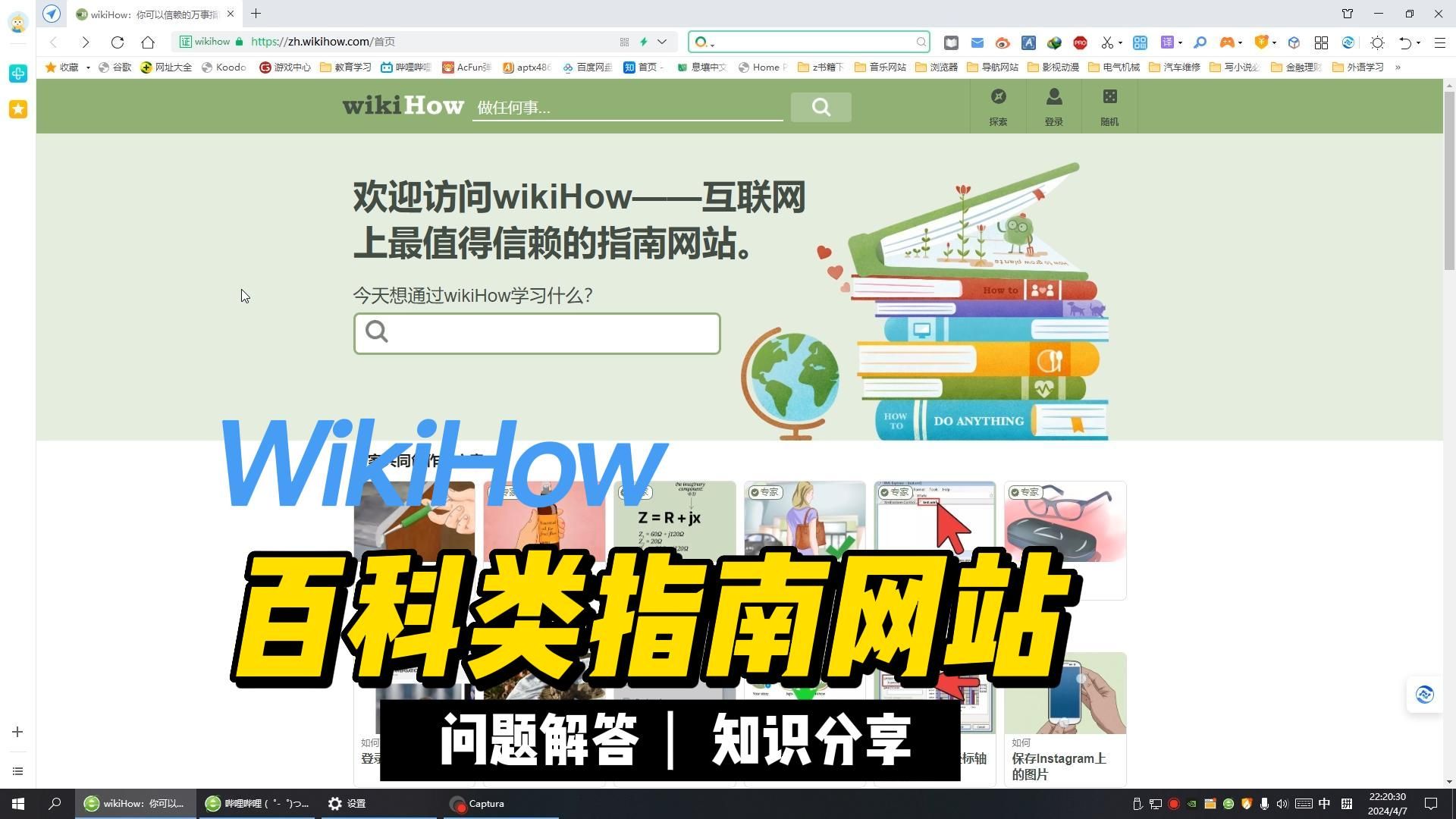
Task: Expand the address bar dropdown chevron
Action: (x=662, y=42)
